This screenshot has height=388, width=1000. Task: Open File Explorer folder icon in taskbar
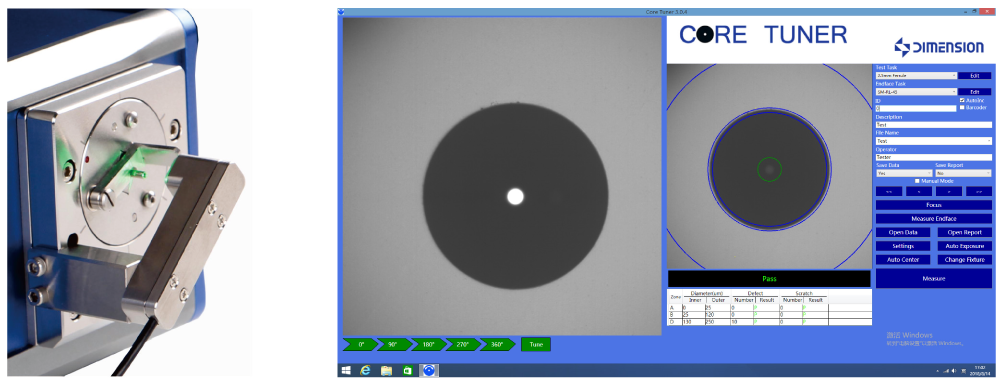point(386,370)
